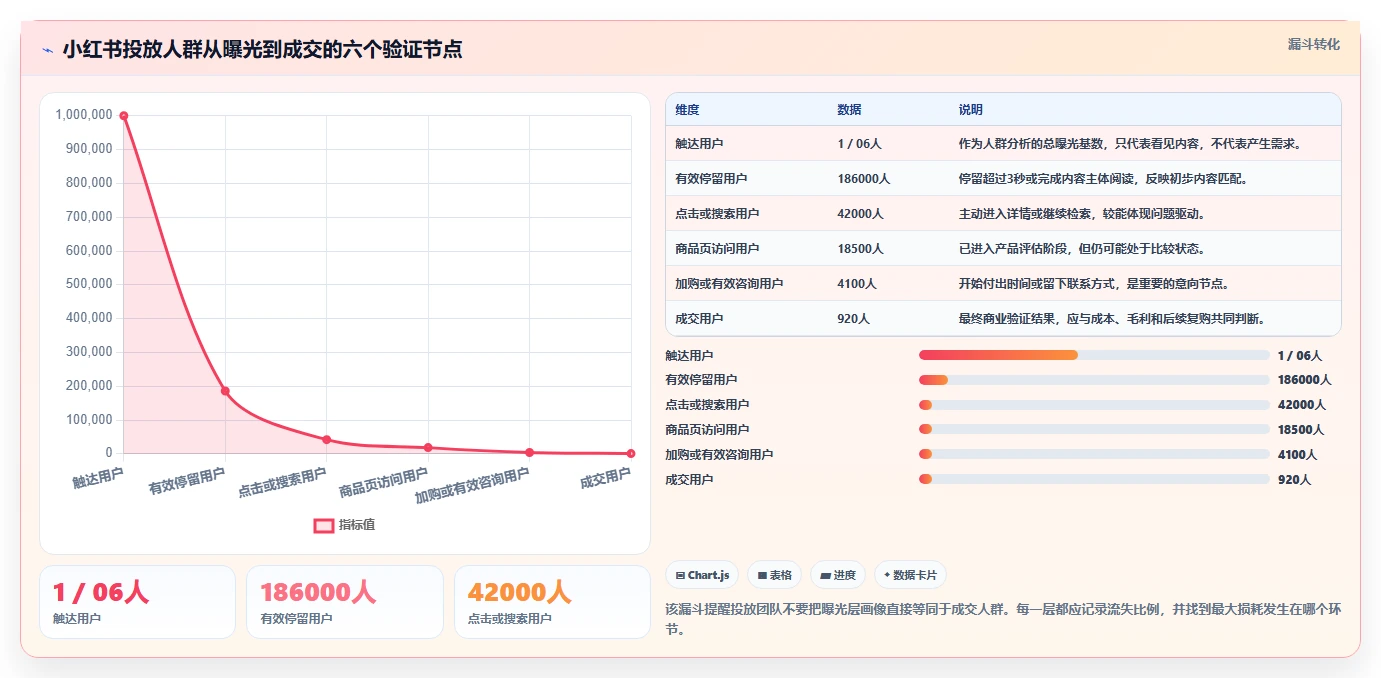
Task: Click the 加购或有效咨询用户 cell in the table
Action: click(x=729, y=284)
